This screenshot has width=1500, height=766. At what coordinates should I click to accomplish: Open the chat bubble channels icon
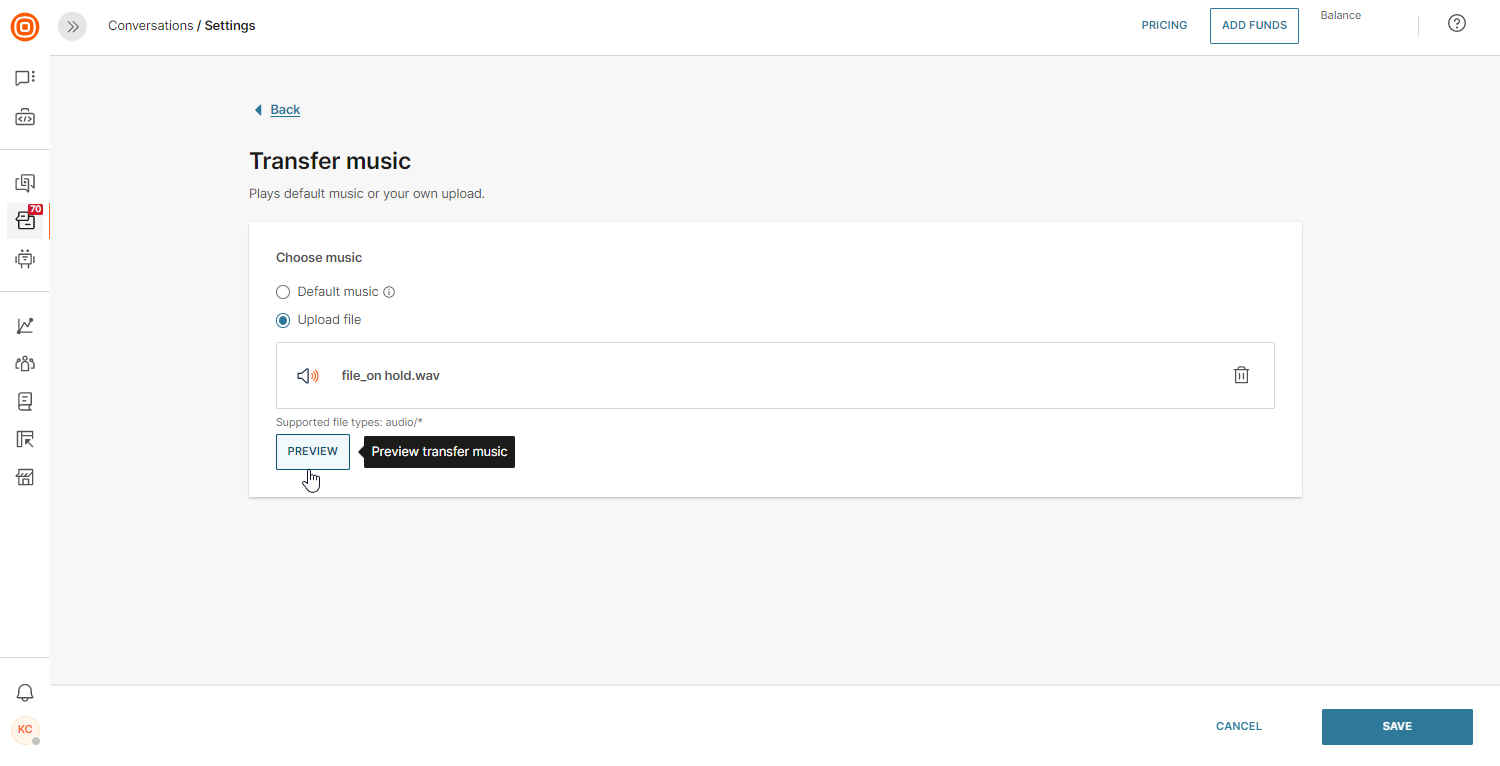(x=25, y=78)
